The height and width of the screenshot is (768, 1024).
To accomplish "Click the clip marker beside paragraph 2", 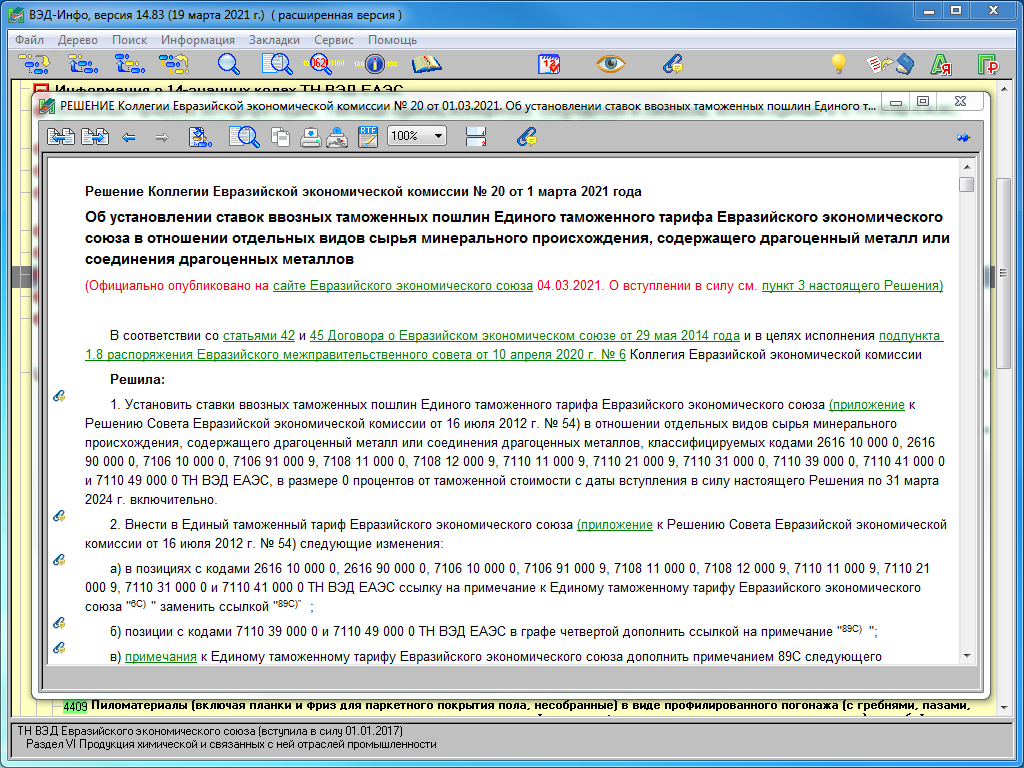I will pyautogui.click(x=59, y=516).
